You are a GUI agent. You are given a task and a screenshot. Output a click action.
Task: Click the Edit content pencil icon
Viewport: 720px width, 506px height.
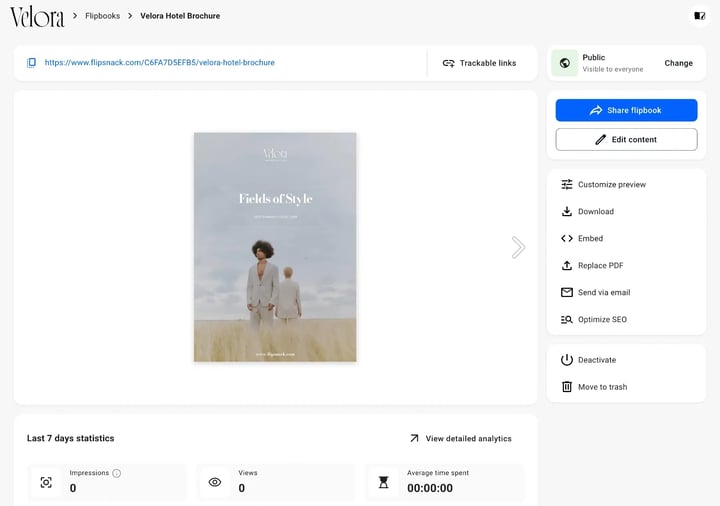tap(601, 140)
